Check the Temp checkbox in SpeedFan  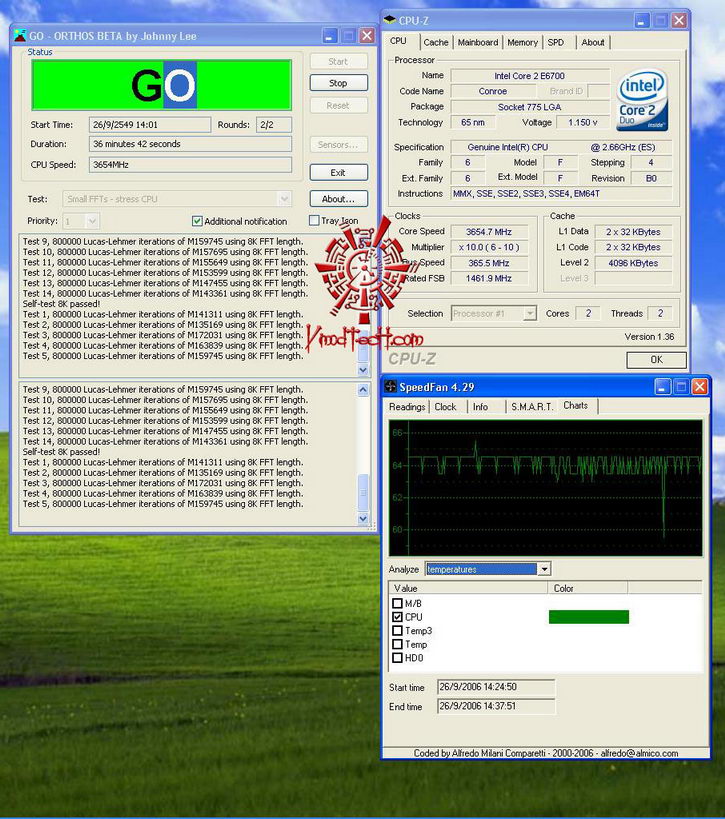397,644
